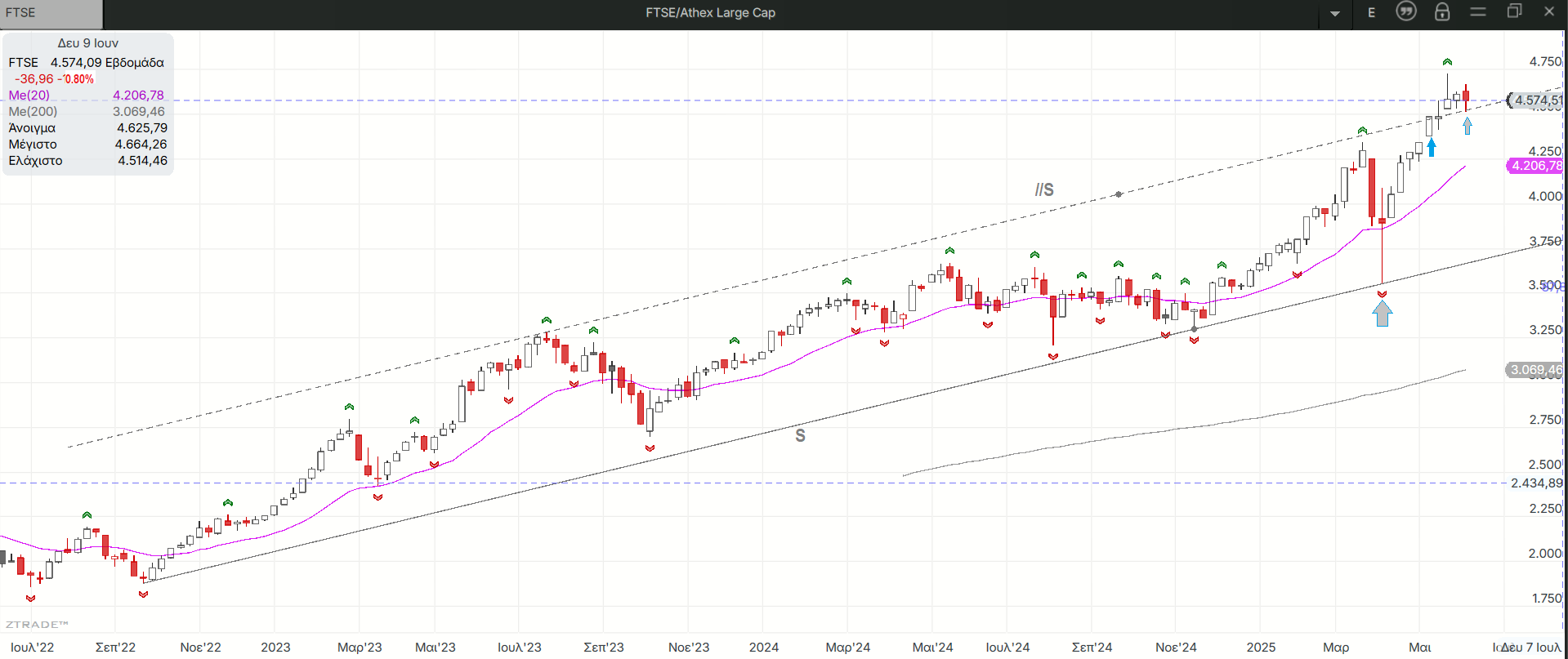Viewport: 1568px width, 659px height.
Task: Click the 2024 year label on the time axis
Action: point(764,648)
